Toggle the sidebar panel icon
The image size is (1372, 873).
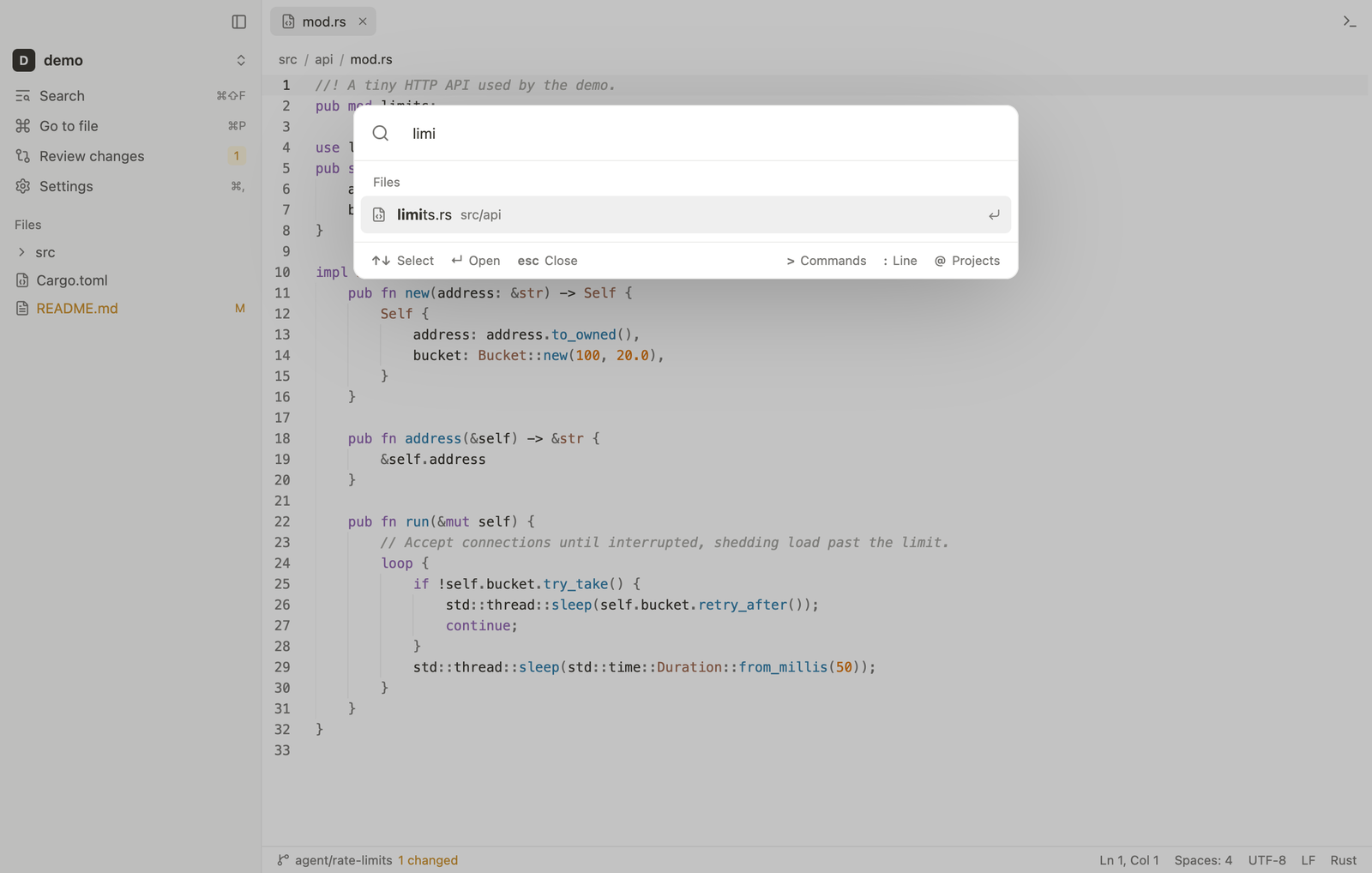(x=239, y=21)
